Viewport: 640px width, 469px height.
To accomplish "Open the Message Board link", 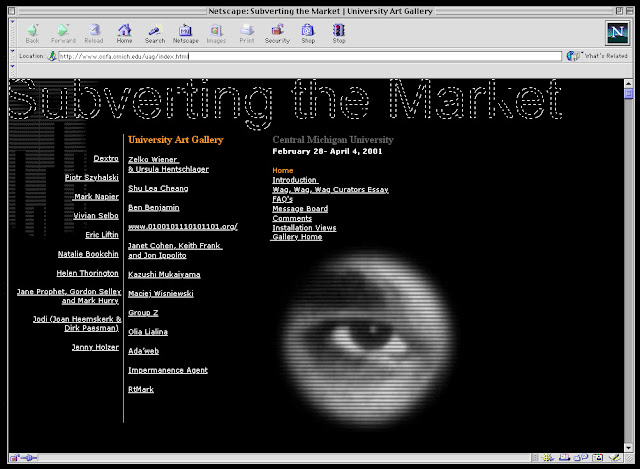I will click(x=300, y=209).
